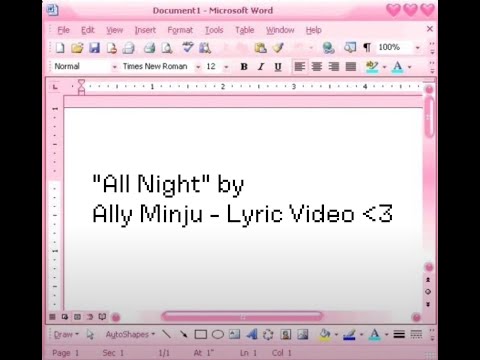This screenshot has height=360, width=480.
Task: Toggle Italic formatting
Action: [x=261, y=67]
